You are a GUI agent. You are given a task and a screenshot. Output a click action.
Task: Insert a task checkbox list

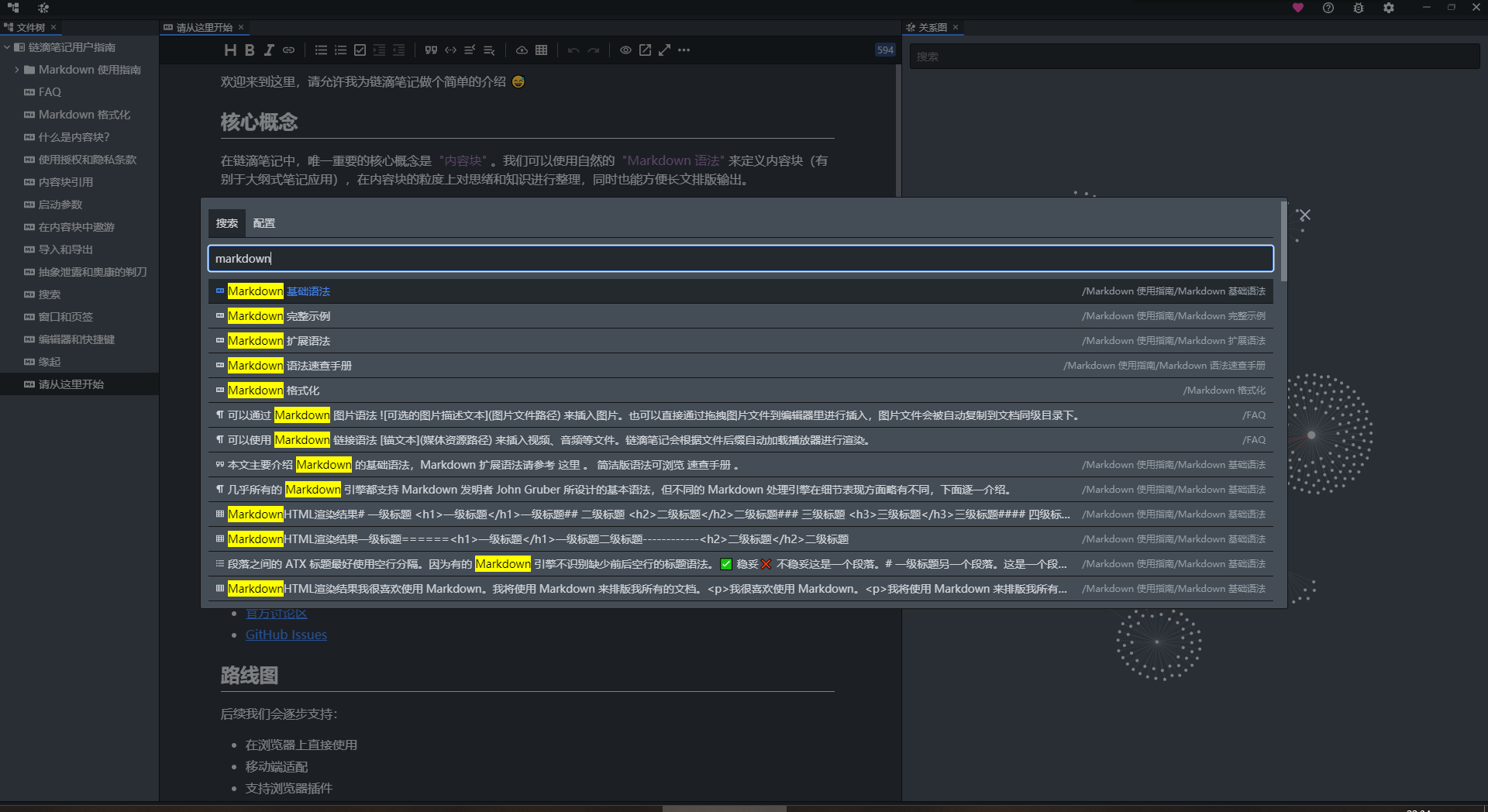click(x=360, y=50)
